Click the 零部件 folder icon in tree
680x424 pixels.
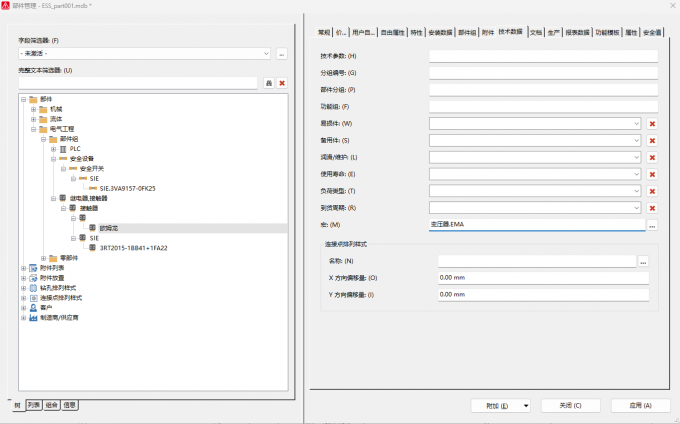click(x=53, y=258)
